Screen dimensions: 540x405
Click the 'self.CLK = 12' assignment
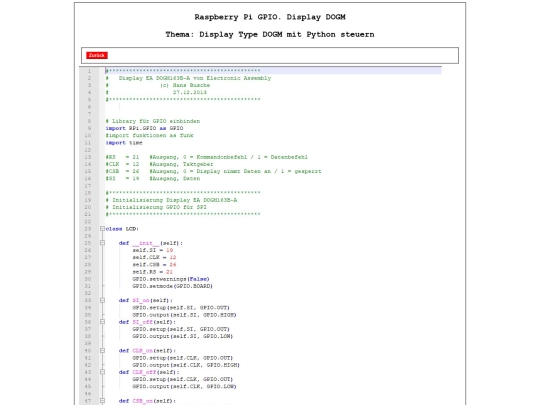[x=154, y=257]
